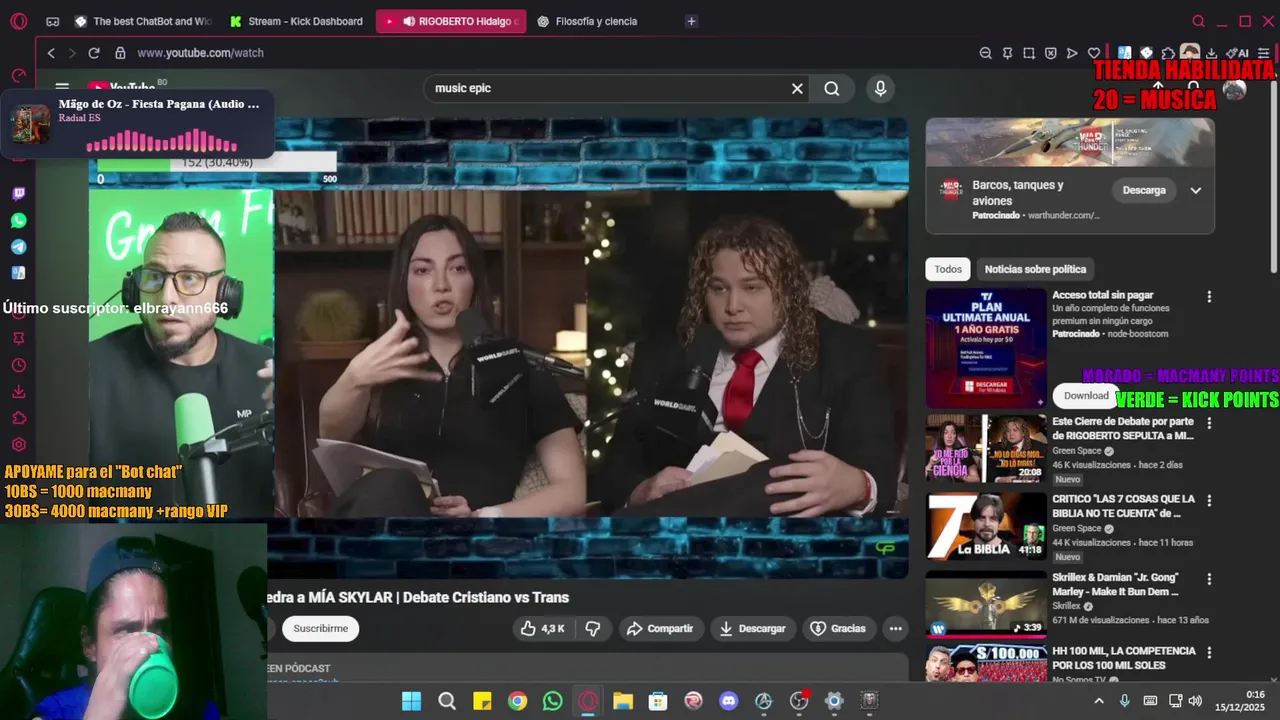Open the 'La BIBLIA' 41:18 video thumbnail
This screenshot has width=1280, height=720.
point(986,526)
